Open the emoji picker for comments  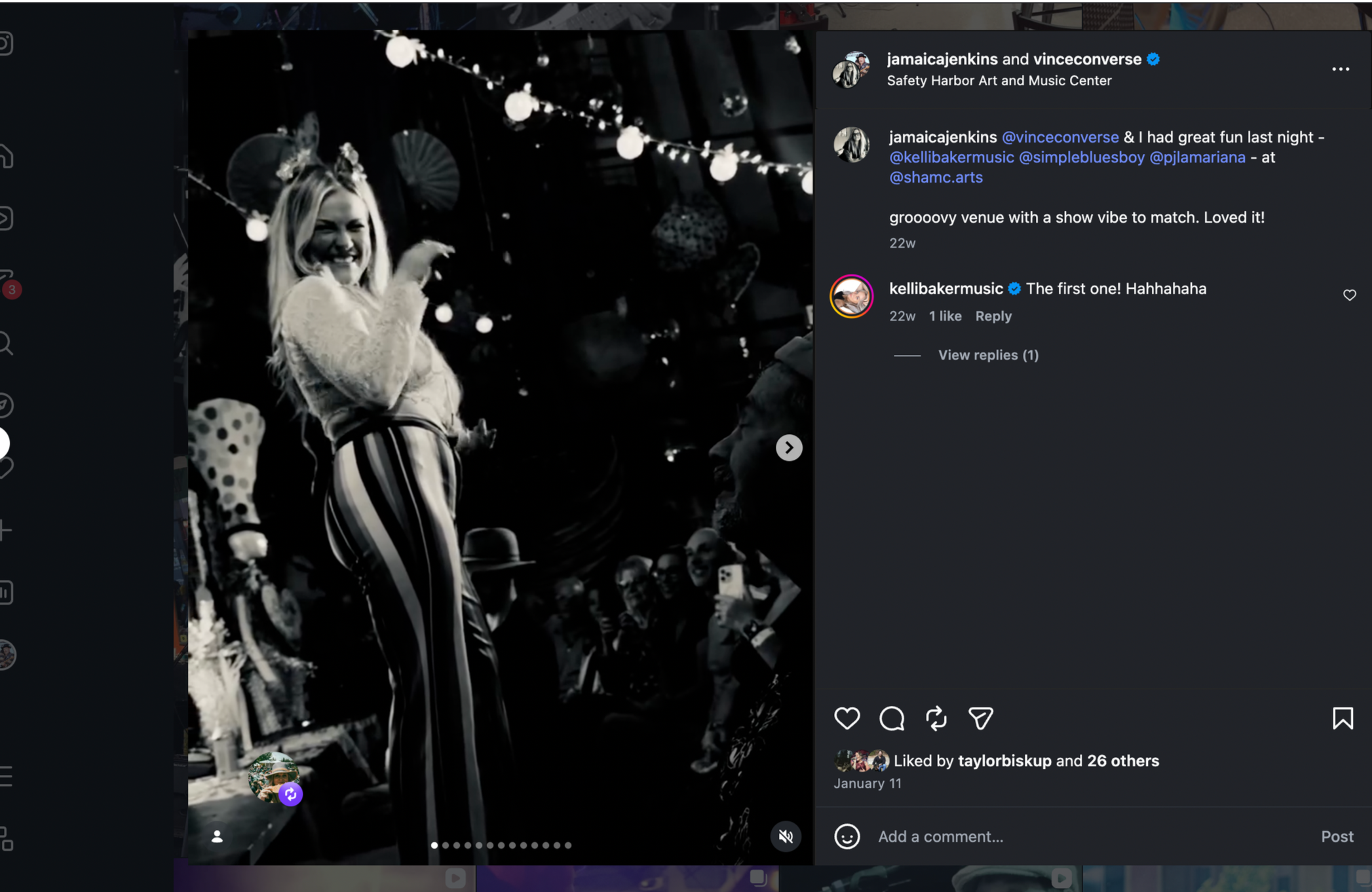pos(847,836)
